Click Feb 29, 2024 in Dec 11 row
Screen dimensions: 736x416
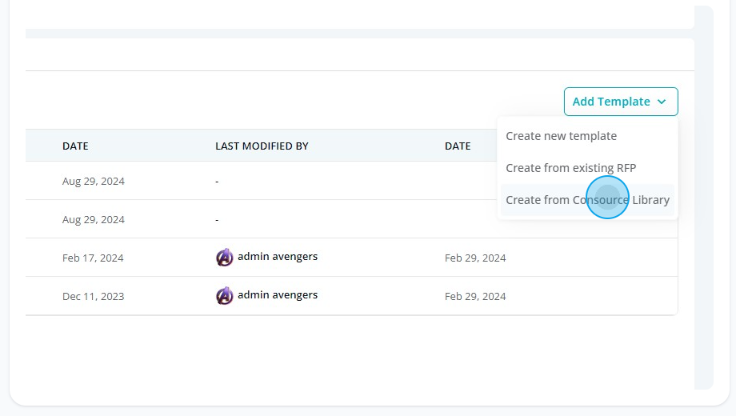(x=475, y=296)
